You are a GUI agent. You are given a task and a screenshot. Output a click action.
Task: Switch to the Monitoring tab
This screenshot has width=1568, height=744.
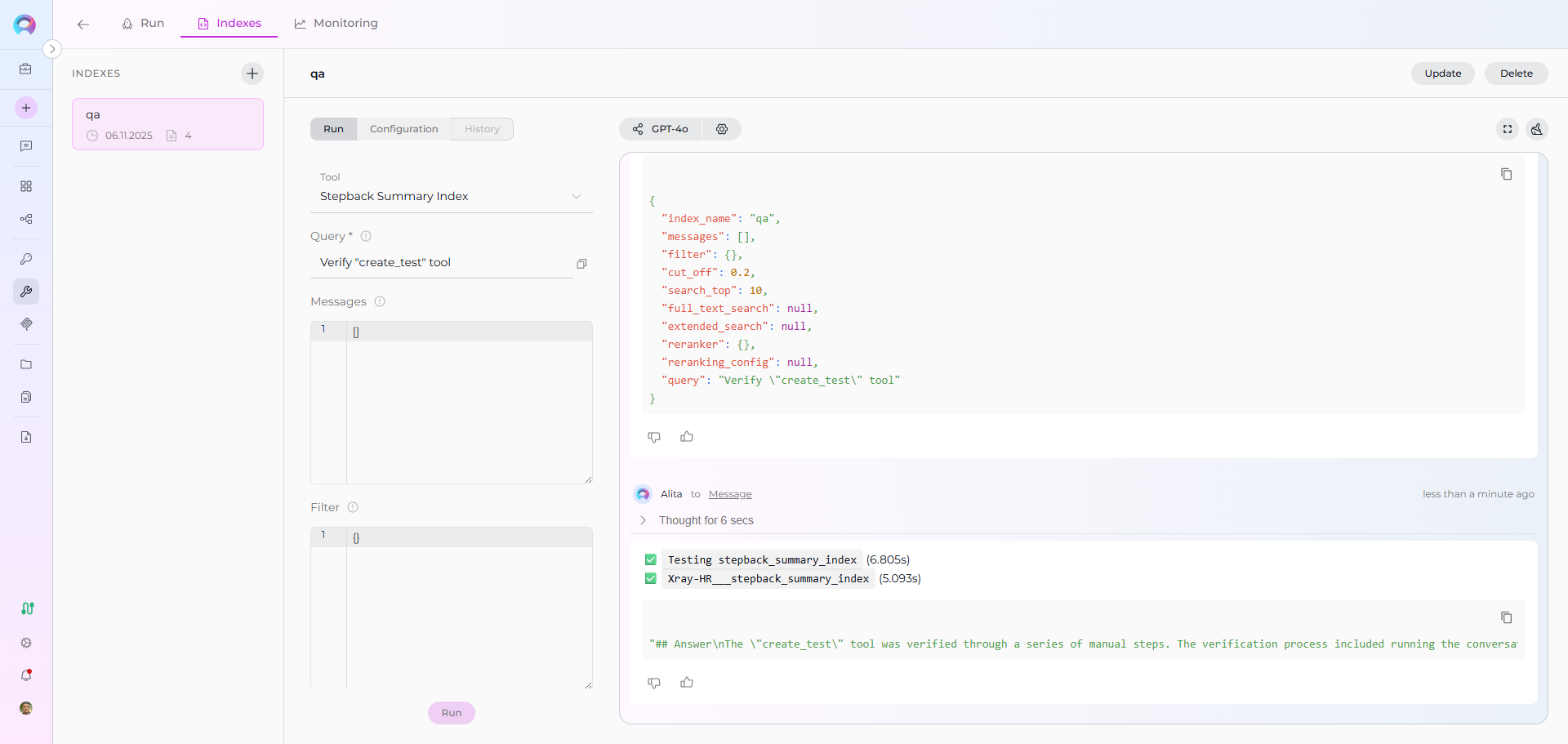336,24
